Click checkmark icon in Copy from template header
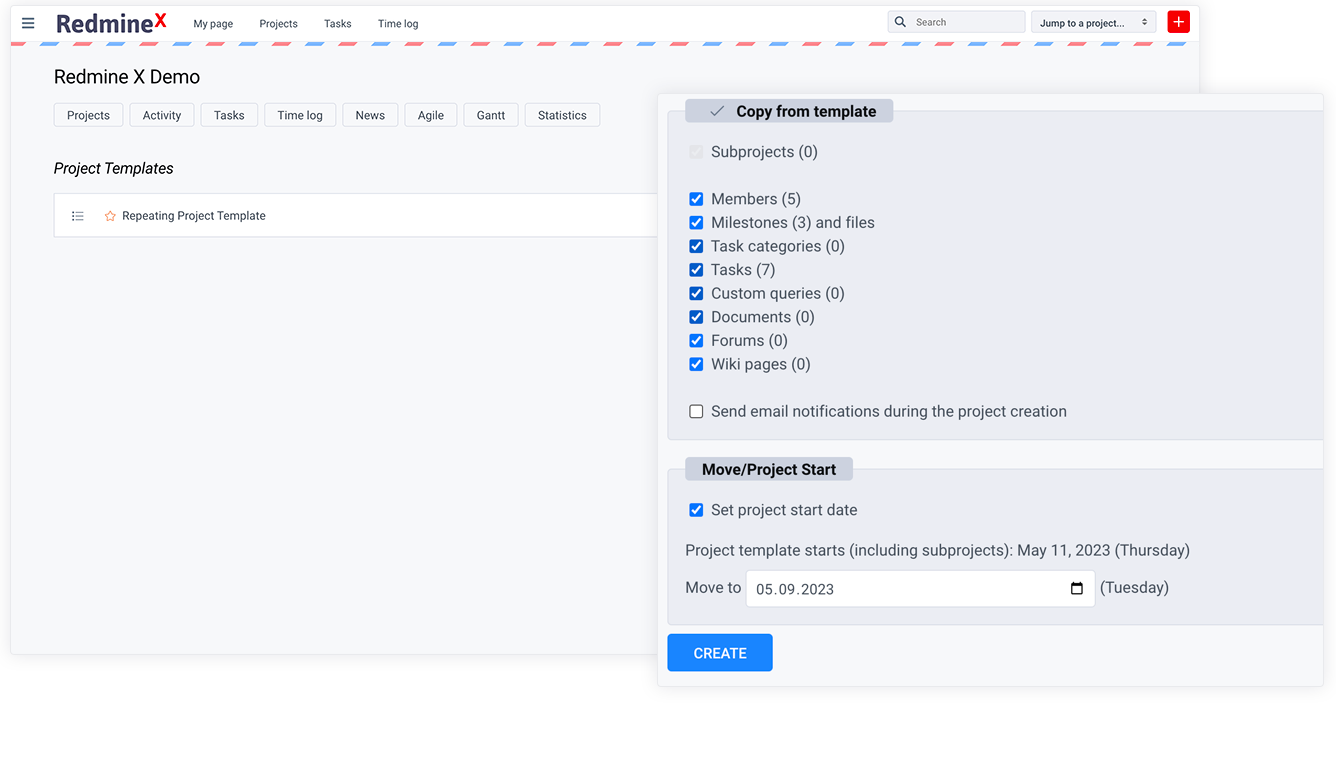1336x778 pixels. [x=717, y=112]
